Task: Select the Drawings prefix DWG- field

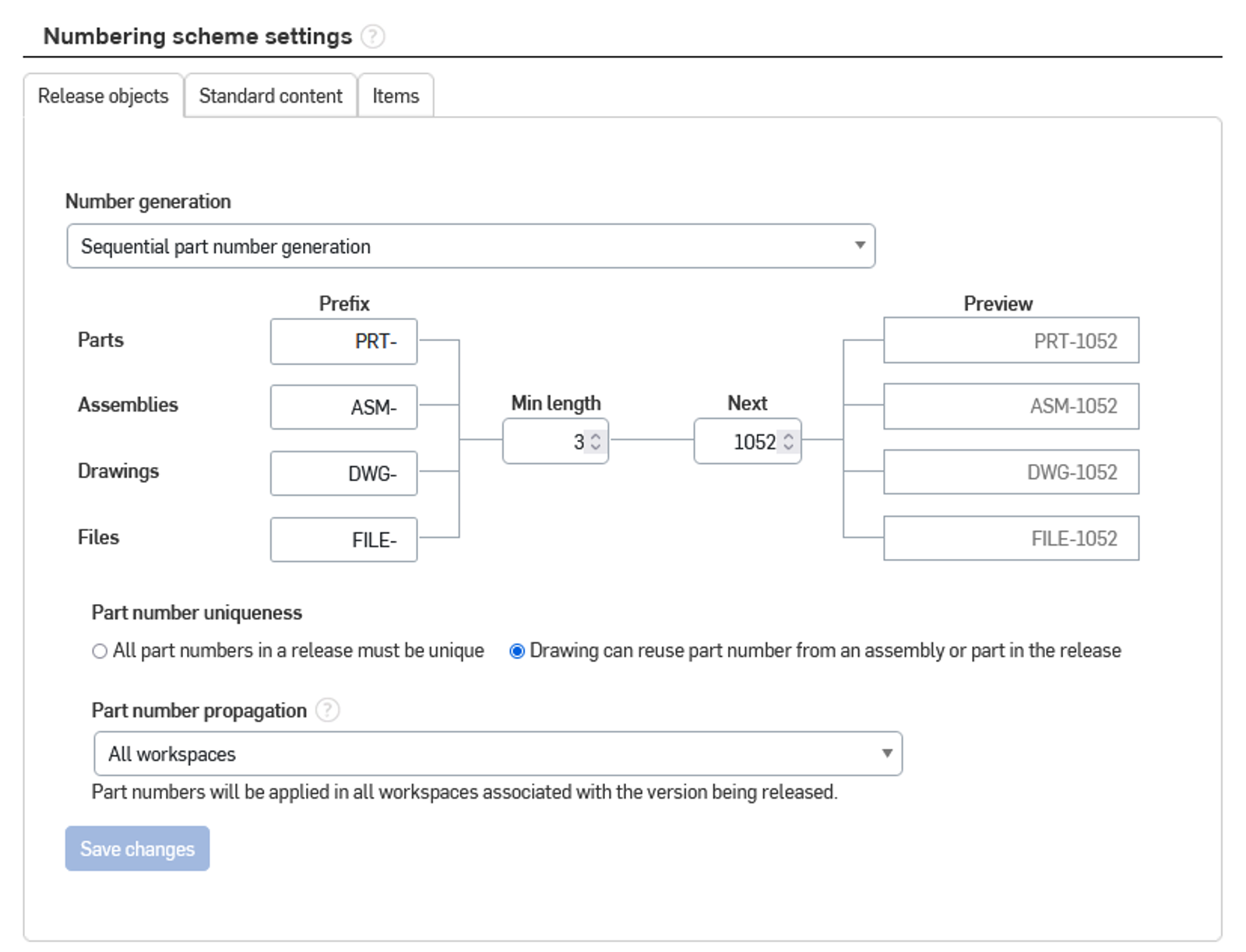Action: (343, 472)
